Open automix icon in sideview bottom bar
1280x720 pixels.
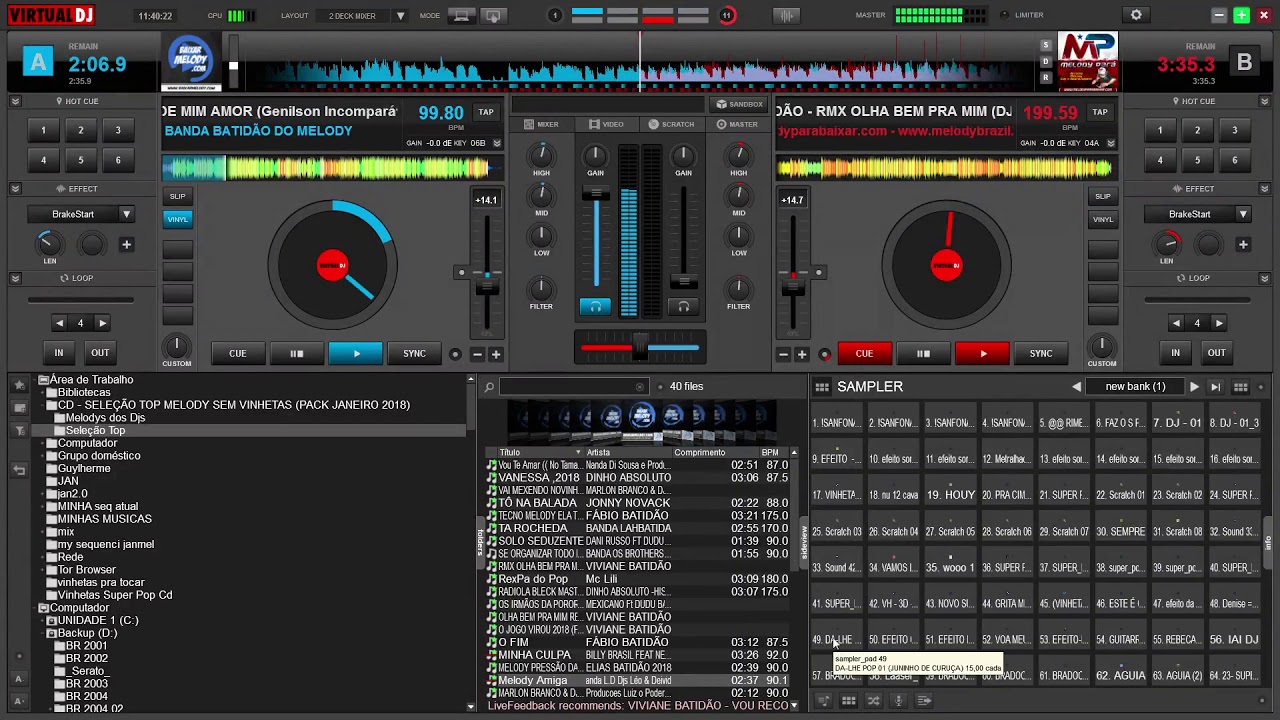click(x=824, y=701)
